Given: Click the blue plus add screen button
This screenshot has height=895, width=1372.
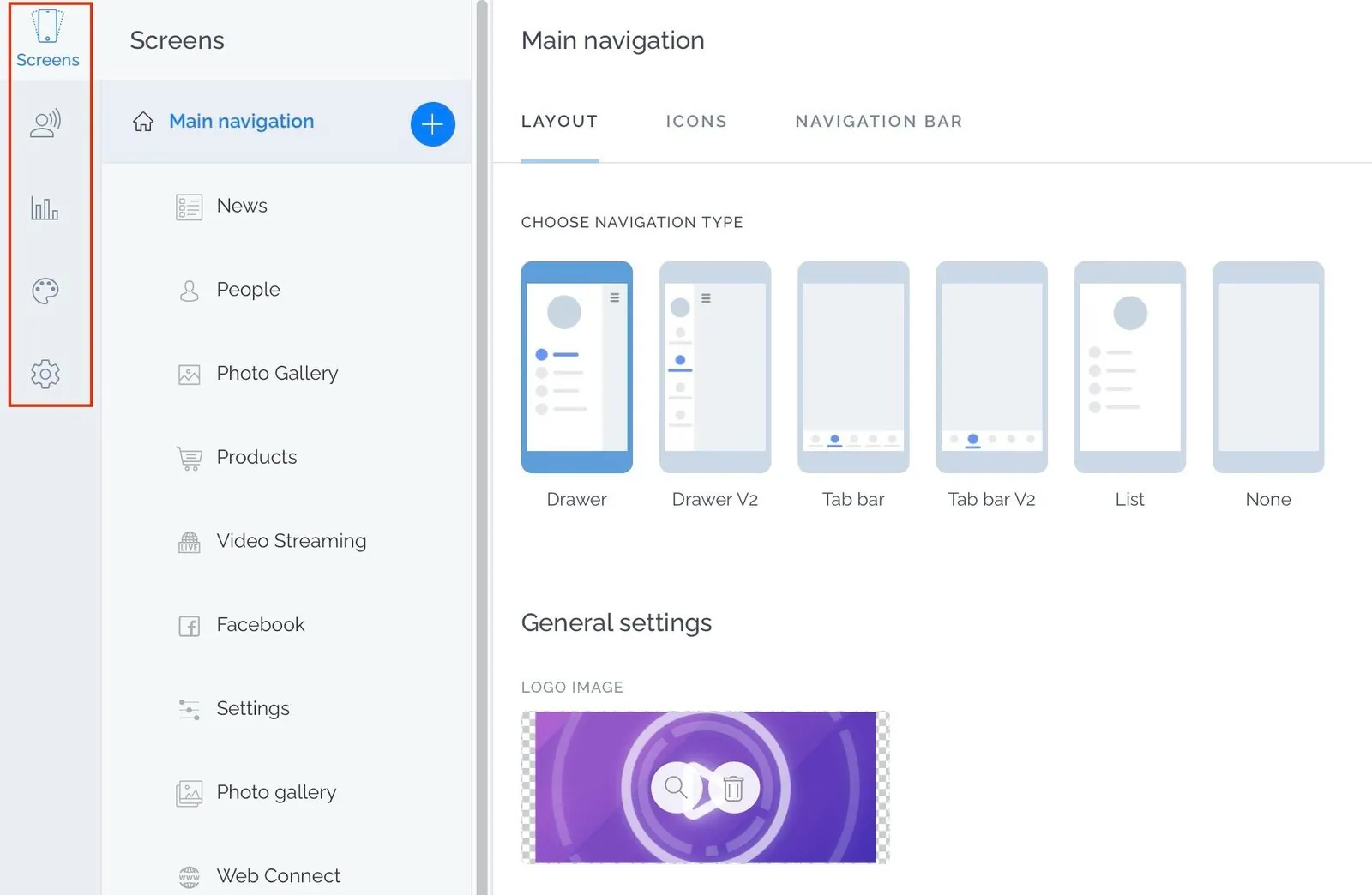Looking at the screenshot, I should 432,124.
